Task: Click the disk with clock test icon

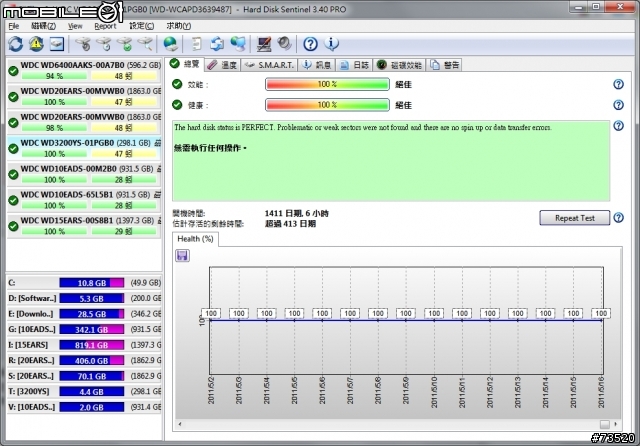Action: 104,44
